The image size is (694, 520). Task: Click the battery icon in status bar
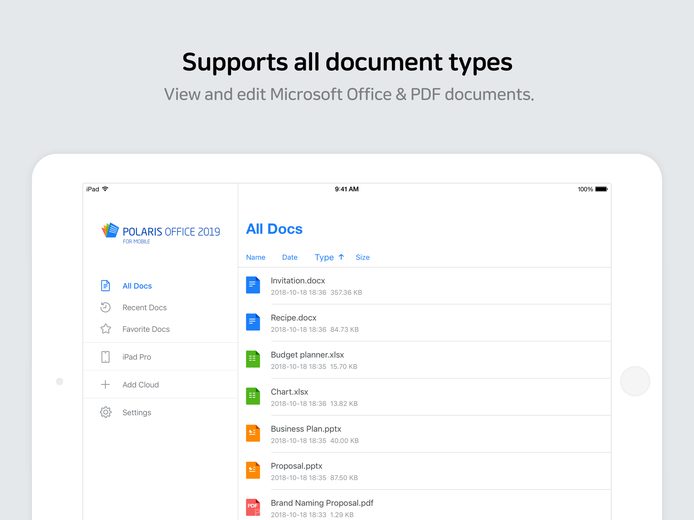601,189
